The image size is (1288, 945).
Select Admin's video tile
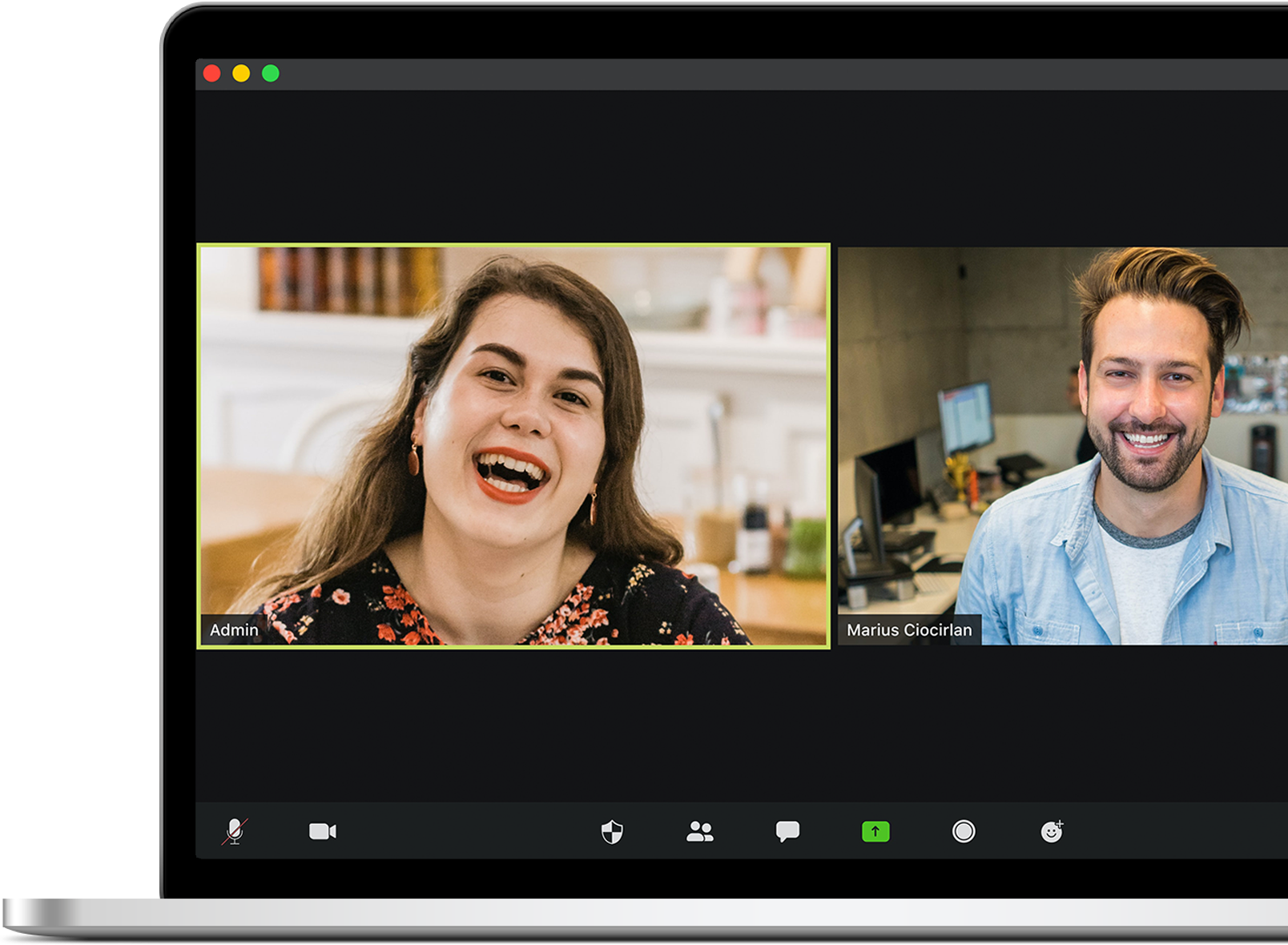[x=513, y=445]
